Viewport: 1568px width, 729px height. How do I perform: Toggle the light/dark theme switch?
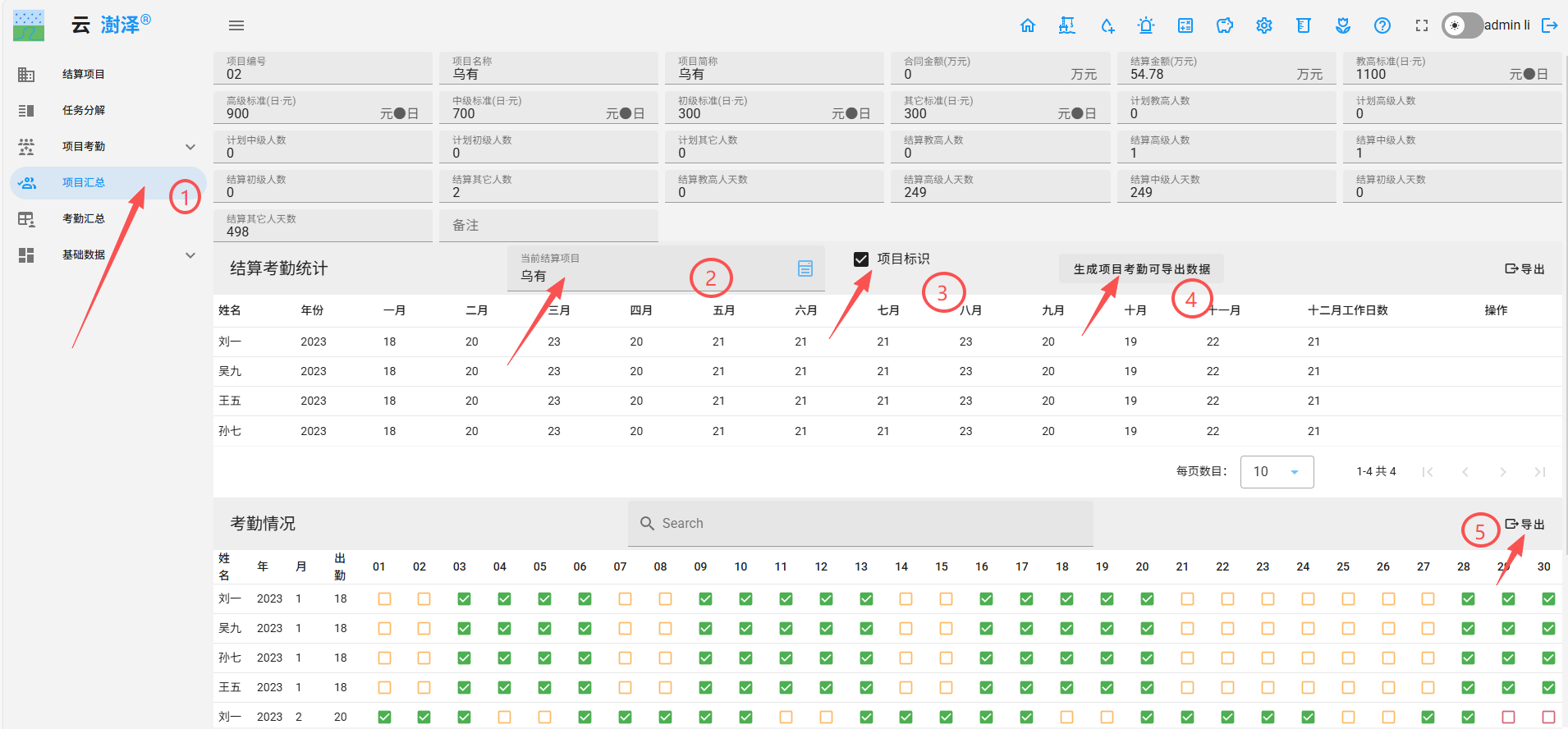1462,25
